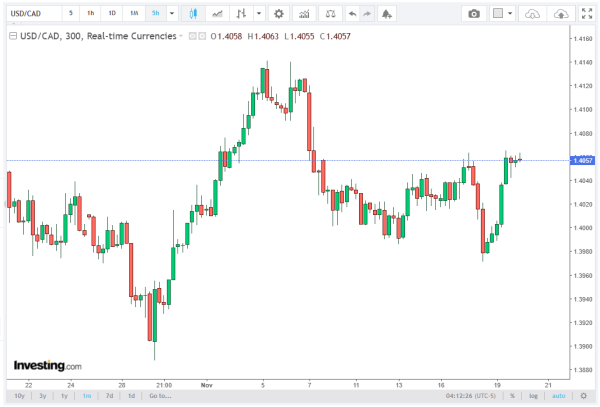
Task: Take a chart snapshot with camera icon
Action: click(x=473, y=14)
